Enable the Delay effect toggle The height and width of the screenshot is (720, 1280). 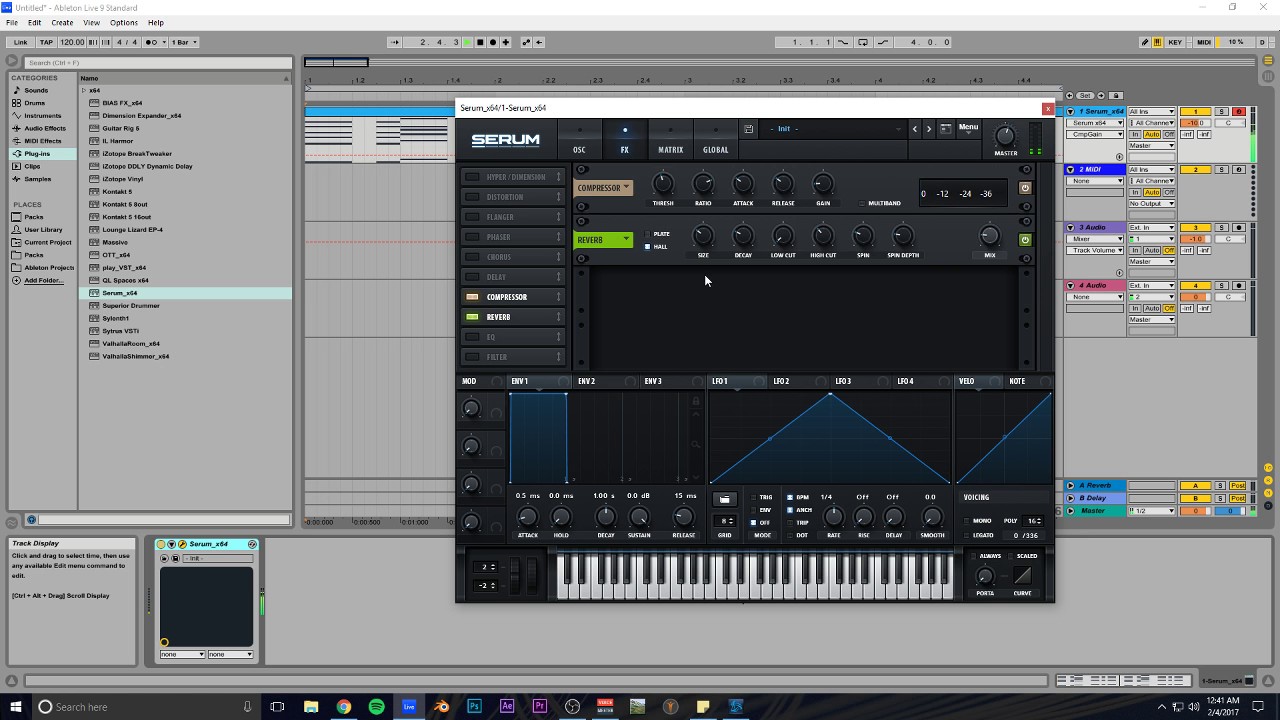click(x=472, y=277)
